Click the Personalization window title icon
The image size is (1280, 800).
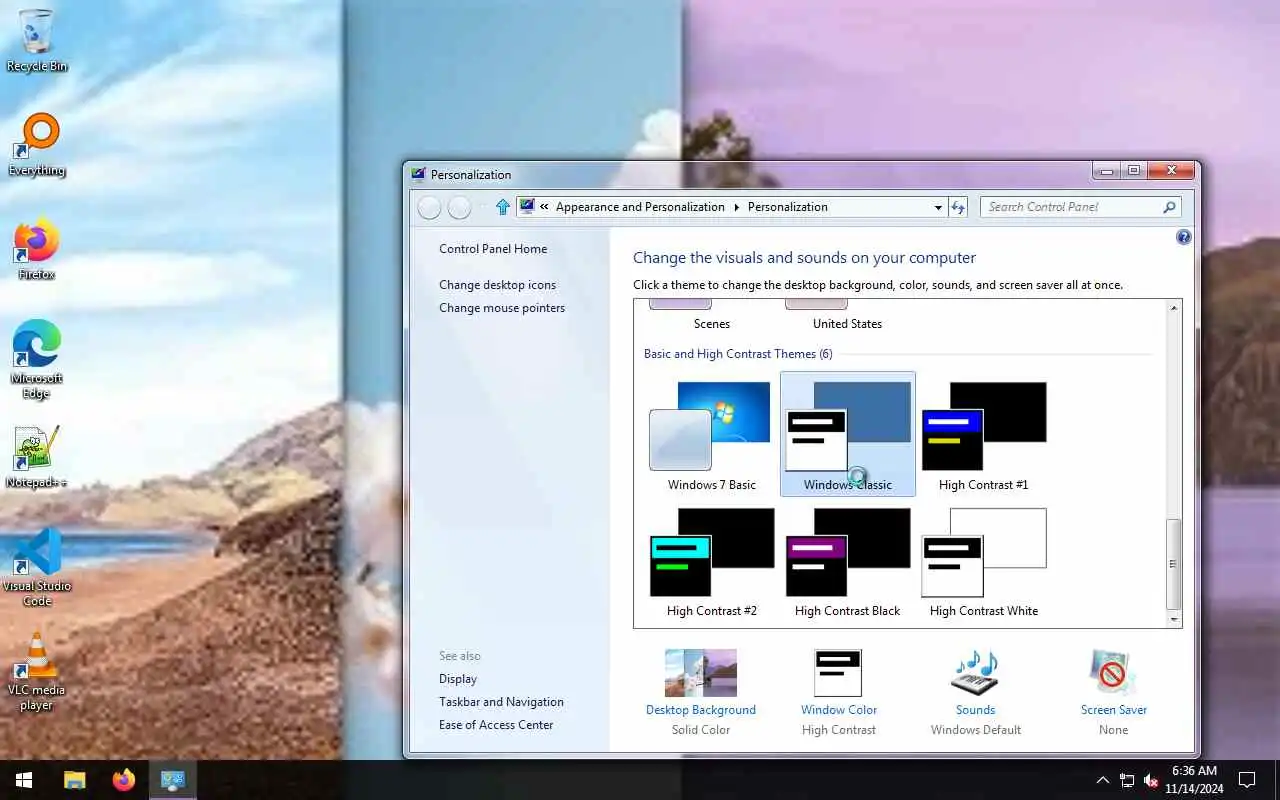[x=418, y=174]
